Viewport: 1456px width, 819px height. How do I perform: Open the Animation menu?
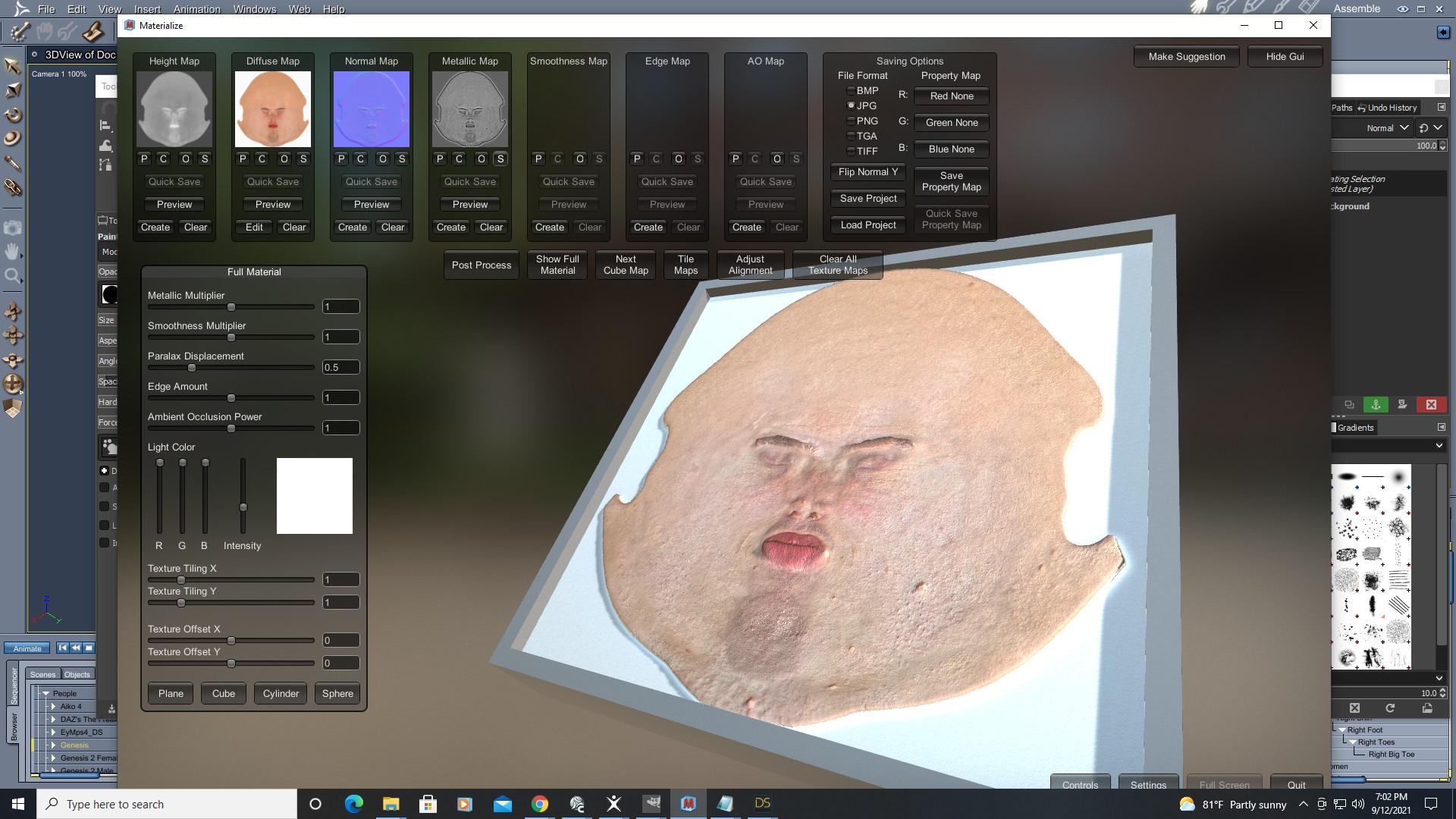196,9
